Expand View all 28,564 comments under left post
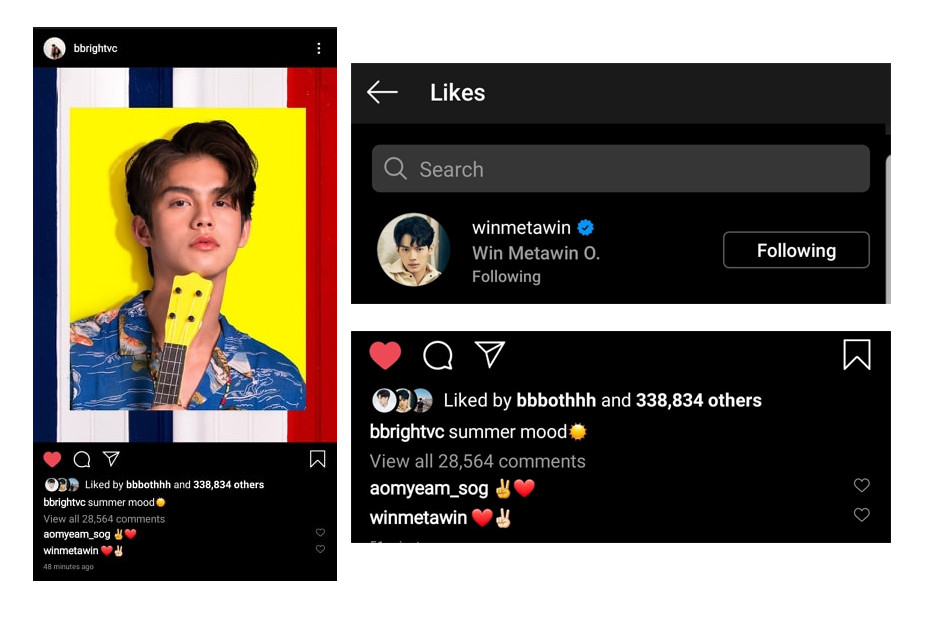This screenshot has width=930, height=622. 104,519
